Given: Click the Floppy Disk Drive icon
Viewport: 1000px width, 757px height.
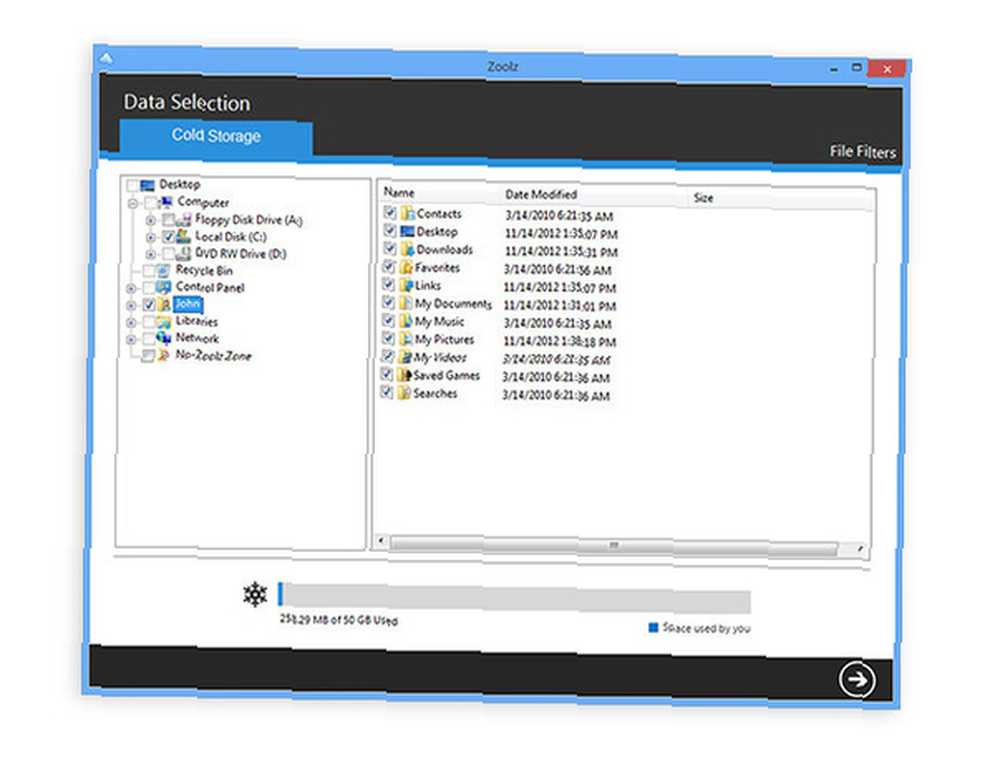Looking at the screenshot, I should (184, 219).
